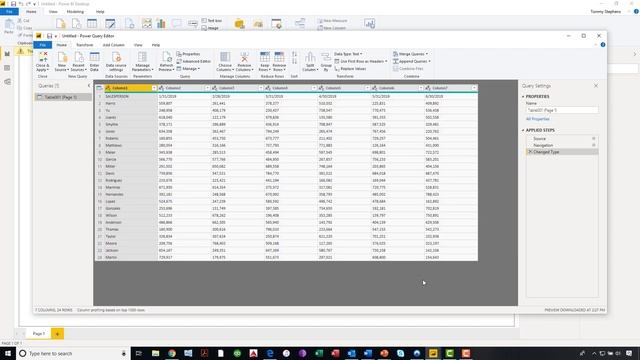
Task: Expand the Append Queries dropdown
Action: click(412, 61)
